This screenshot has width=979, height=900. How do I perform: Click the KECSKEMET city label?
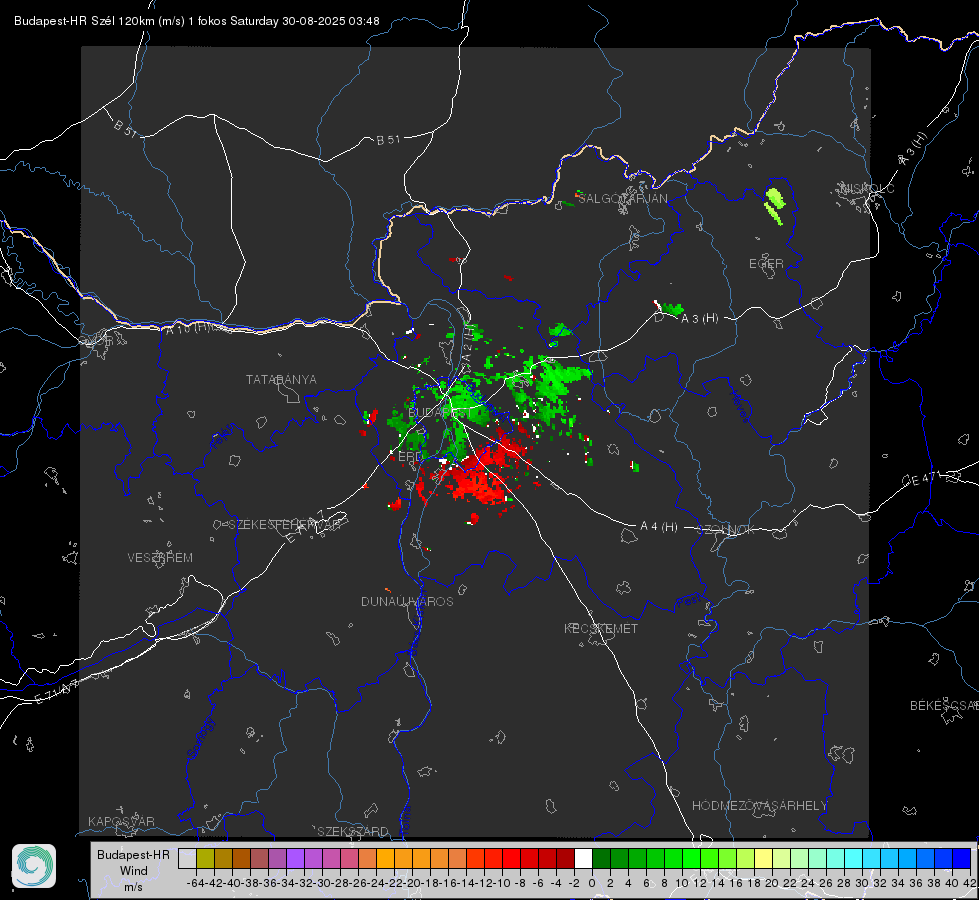(x=601, y=628)
